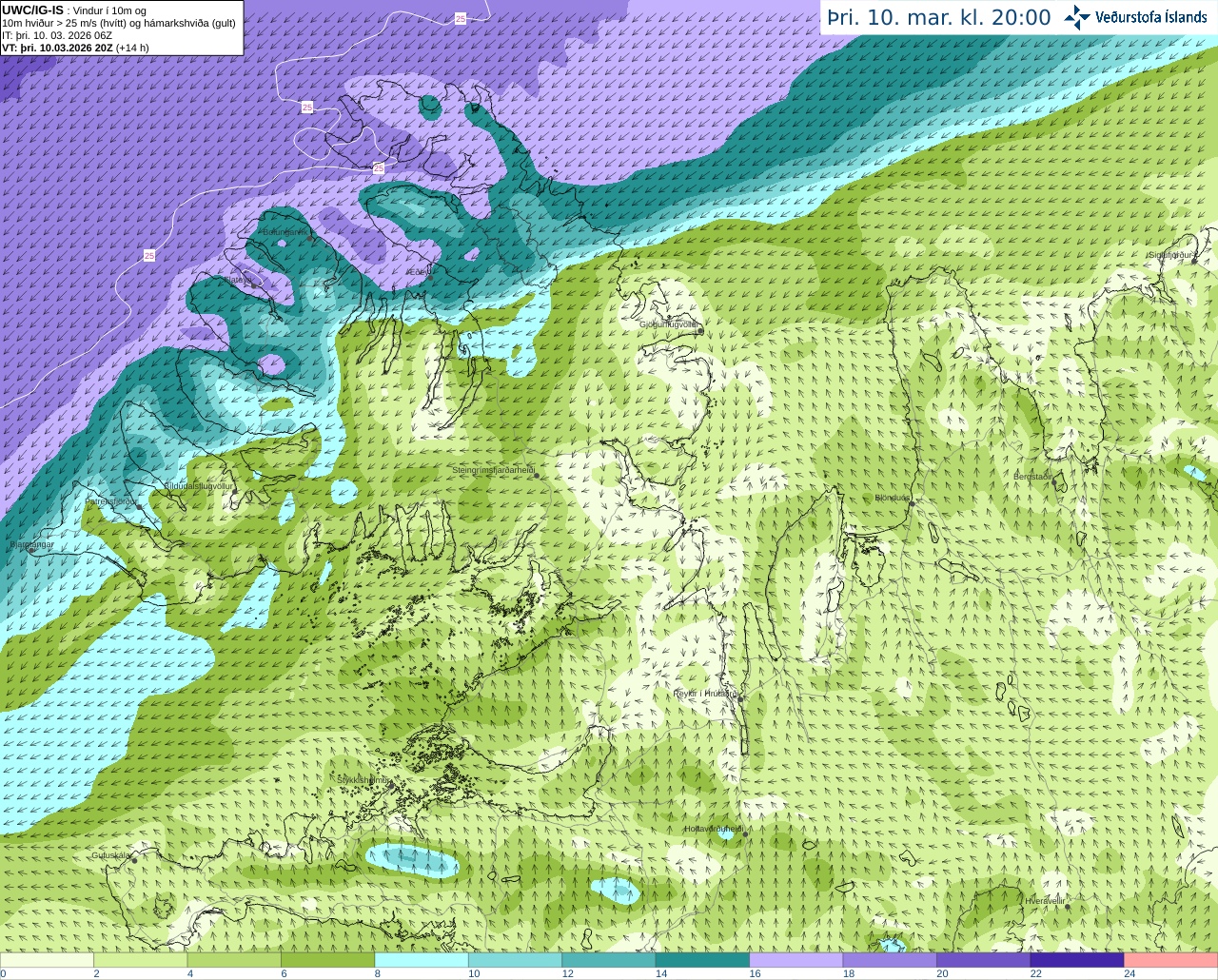Click the Siglufjörður station label
The width and height of the screenshot is (1218, 980).
[1170, 255]
